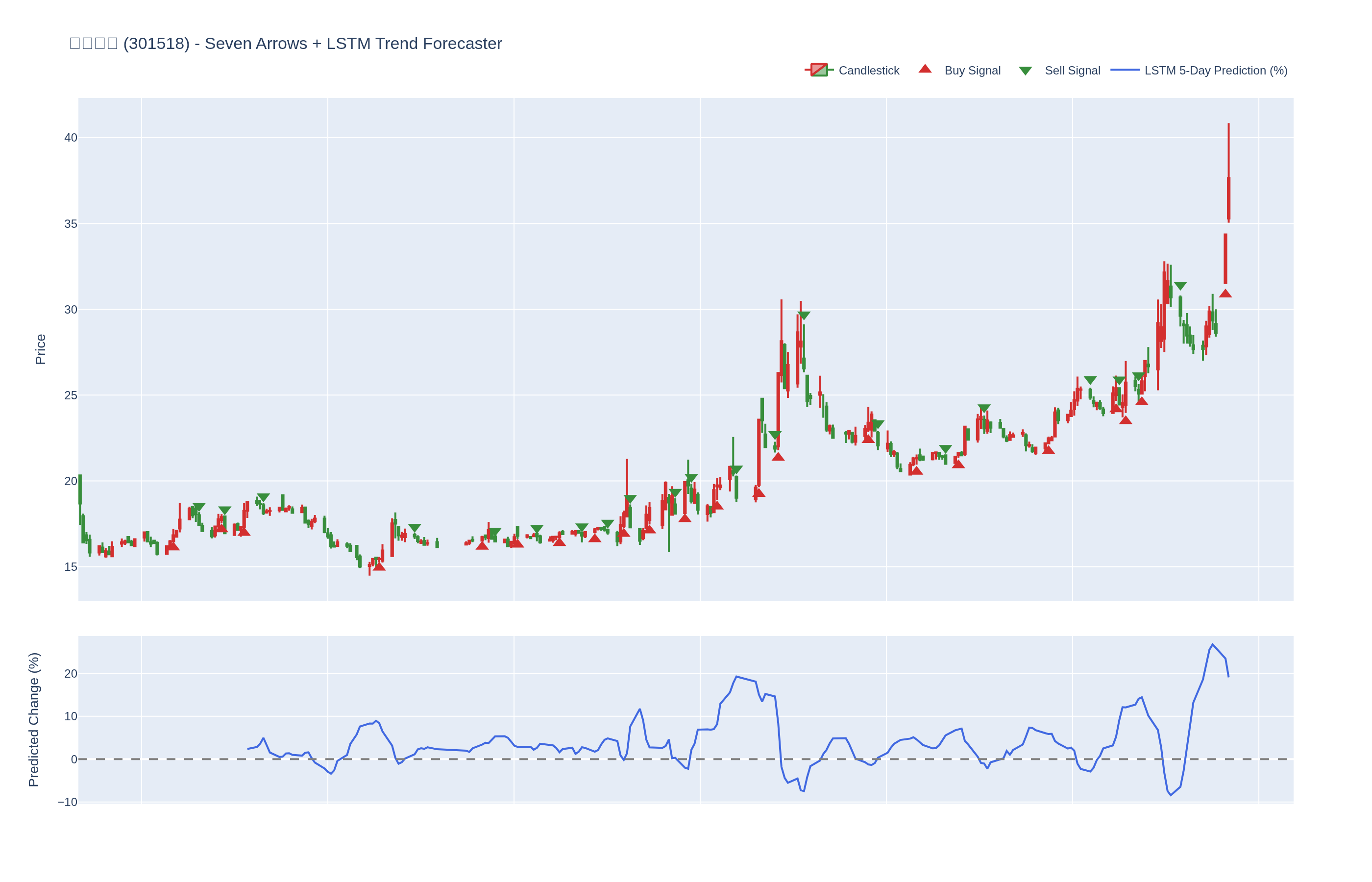
Task: Click the rightmost red buy arrow on chart
Action: click(1225, 294)
